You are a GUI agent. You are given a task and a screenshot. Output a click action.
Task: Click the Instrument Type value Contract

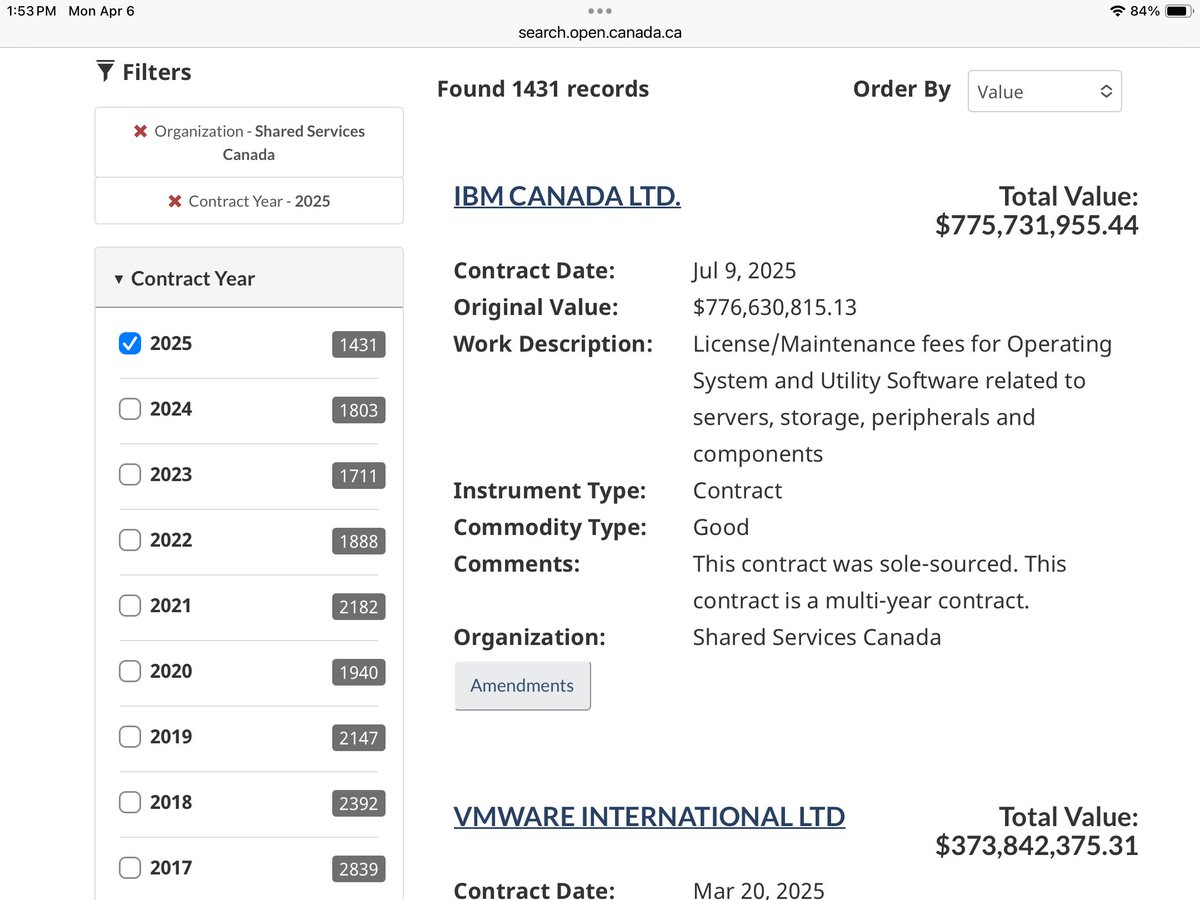pos(738,491)
